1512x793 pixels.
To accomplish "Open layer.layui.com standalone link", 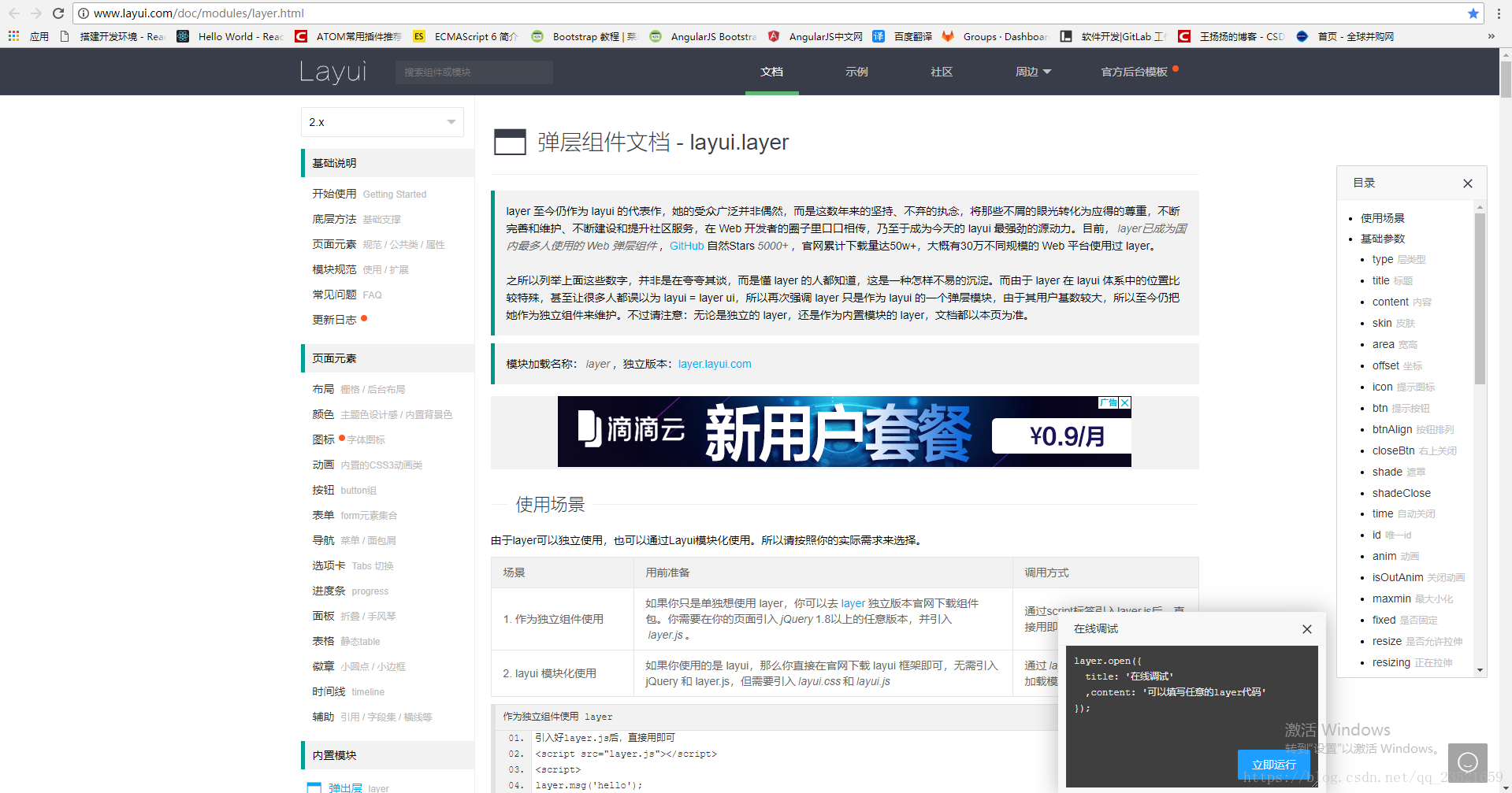I will 715,364.
